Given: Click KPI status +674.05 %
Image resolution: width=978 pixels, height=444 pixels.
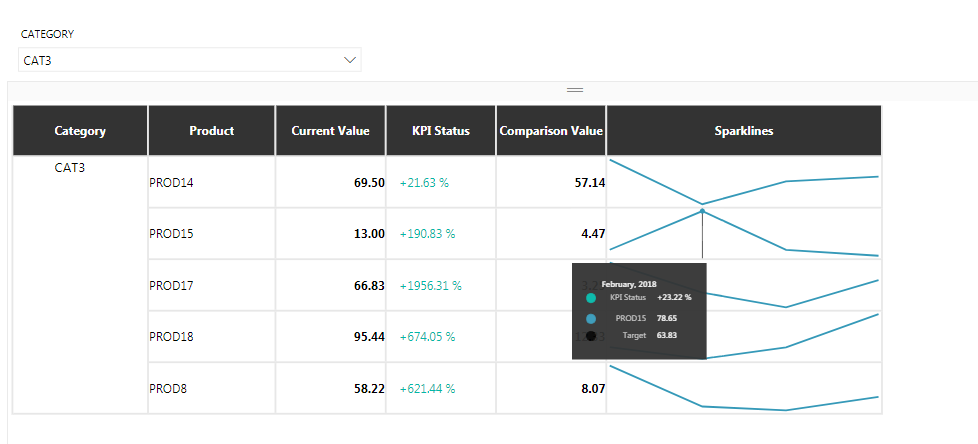Looking at the screenshot, I should (x=427, y=337).
